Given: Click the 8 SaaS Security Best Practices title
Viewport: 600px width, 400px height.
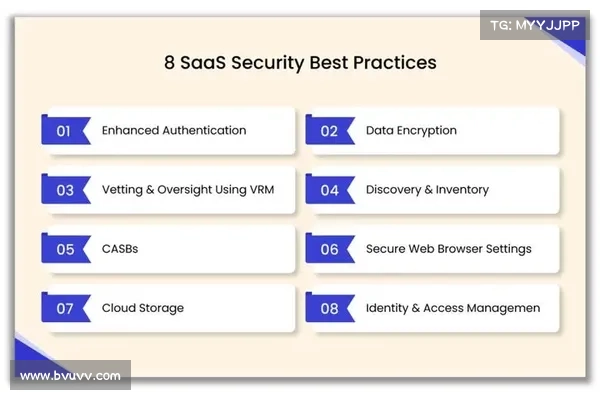Looking at the screenshot, I should pos(300,63).
